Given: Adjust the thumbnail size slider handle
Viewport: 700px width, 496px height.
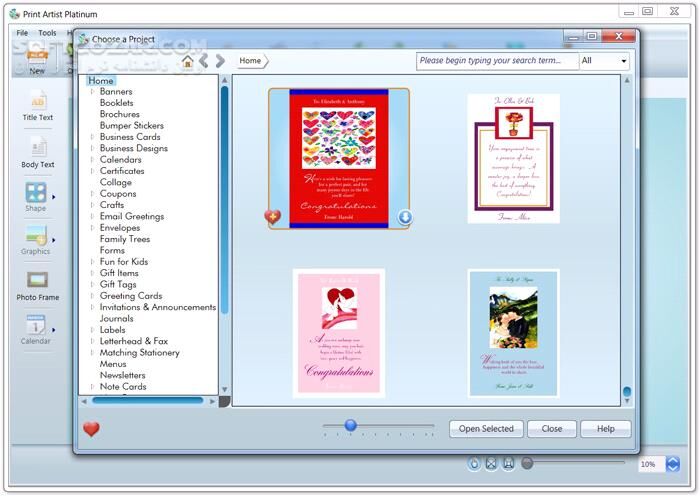Looking at the screenshot, I should [x=351, y=425].
